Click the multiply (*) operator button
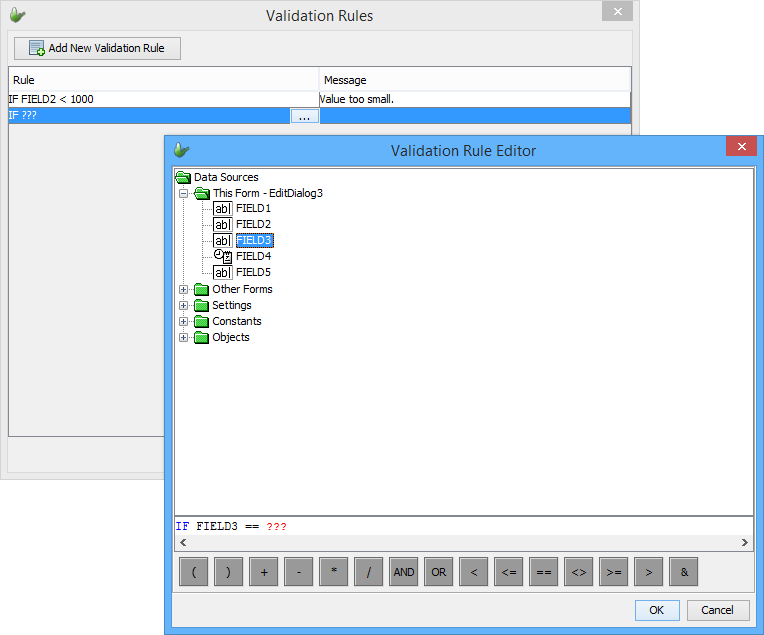 pos(333,572)
